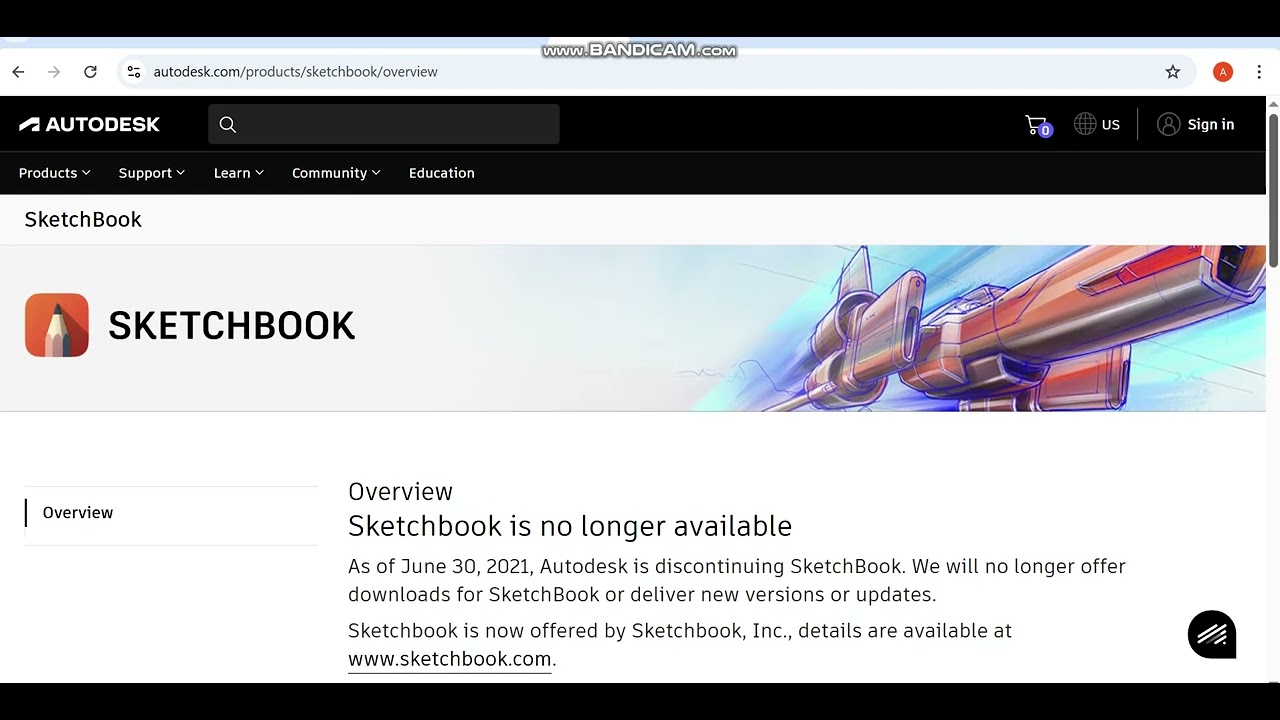This screenshot has width=1280, height=720.
Task: Open the Education menu item
Action: pos(441,173)
